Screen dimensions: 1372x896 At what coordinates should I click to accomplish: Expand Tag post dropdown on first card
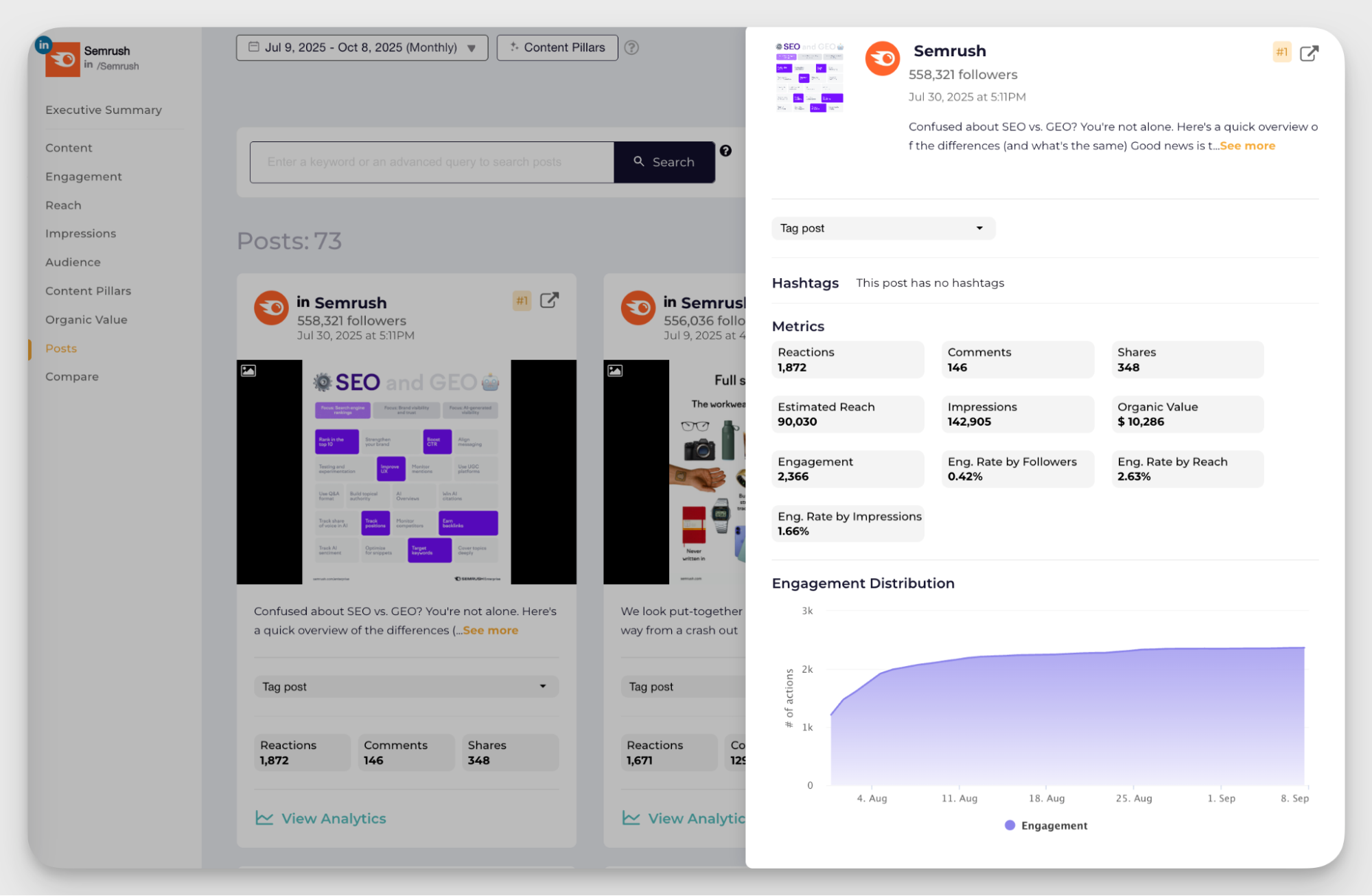(406, 687)
